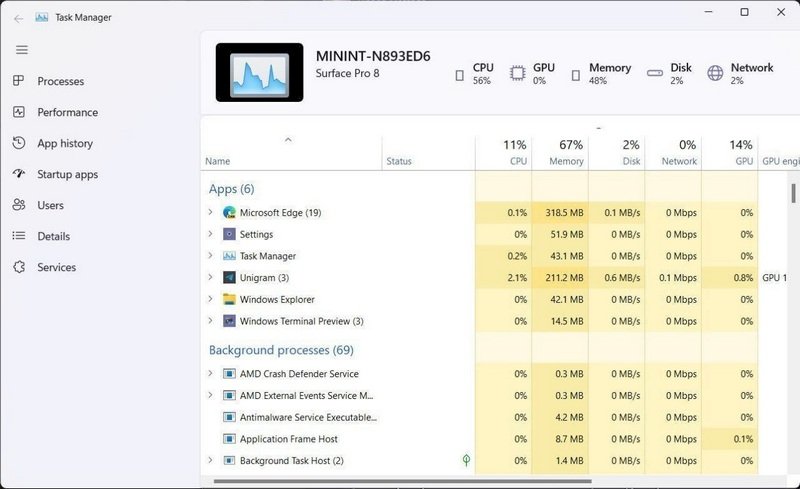Click the Microsoft Edge app icon

229,212
